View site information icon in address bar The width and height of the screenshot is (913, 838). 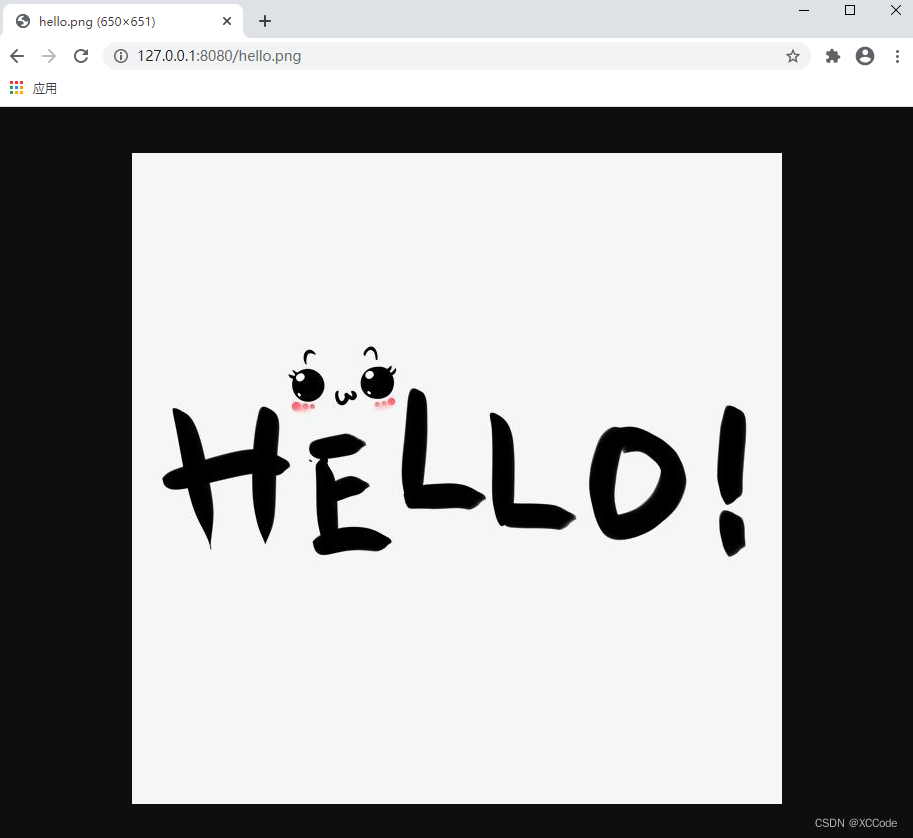[x=121, y=56]
